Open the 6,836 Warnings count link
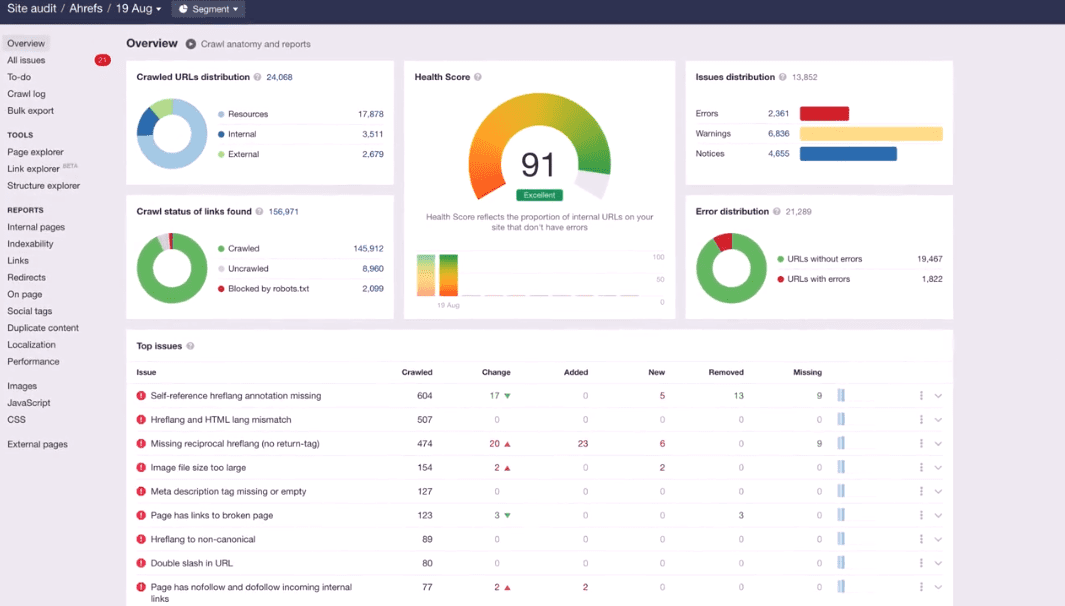 pos(778,134)
